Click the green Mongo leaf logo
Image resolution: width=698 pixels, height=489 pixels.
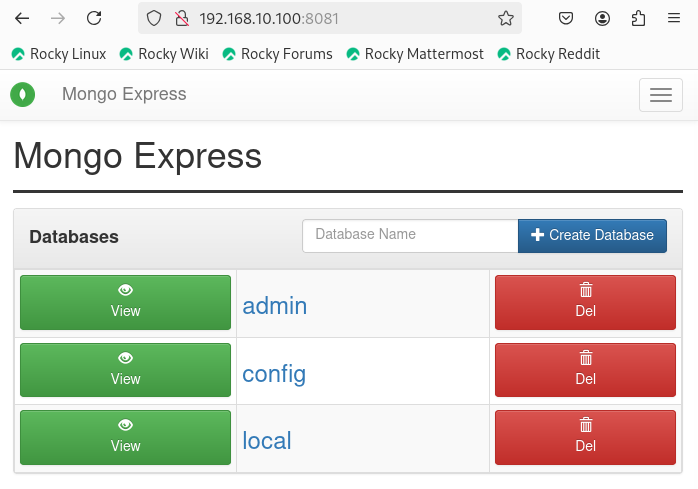(23, 94)
